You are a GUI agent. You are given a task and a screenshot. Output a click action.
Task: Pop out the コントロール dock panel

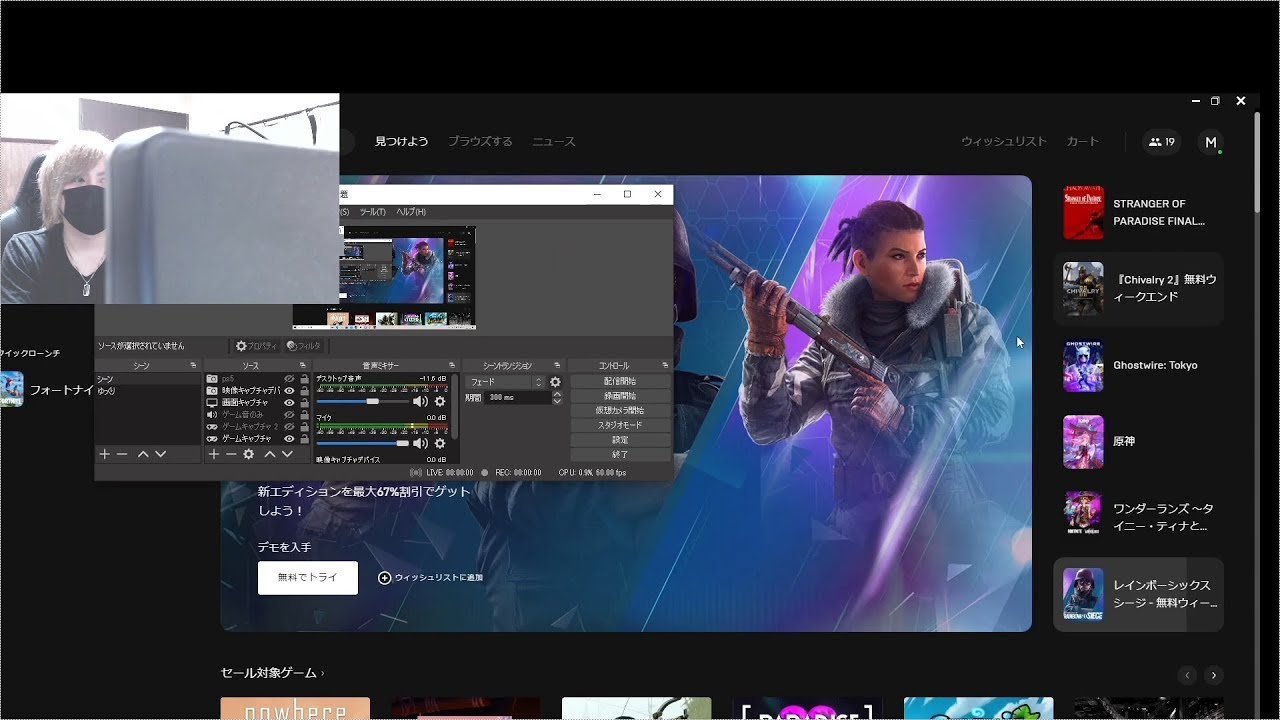pyautogui.click(x=665, y=366)
